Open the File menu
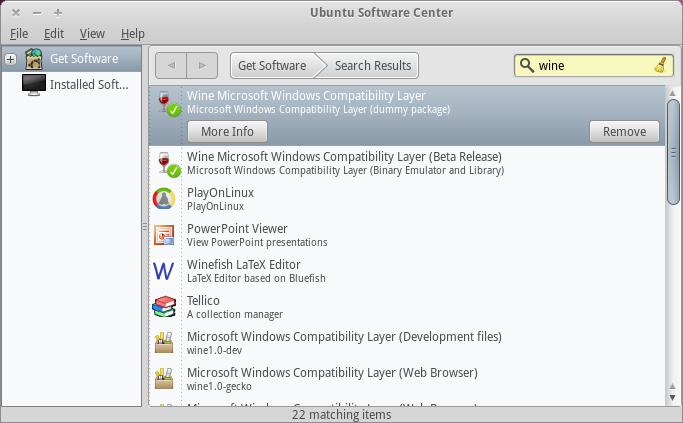Viewport: 683px width, 423px height. [19, 34]
